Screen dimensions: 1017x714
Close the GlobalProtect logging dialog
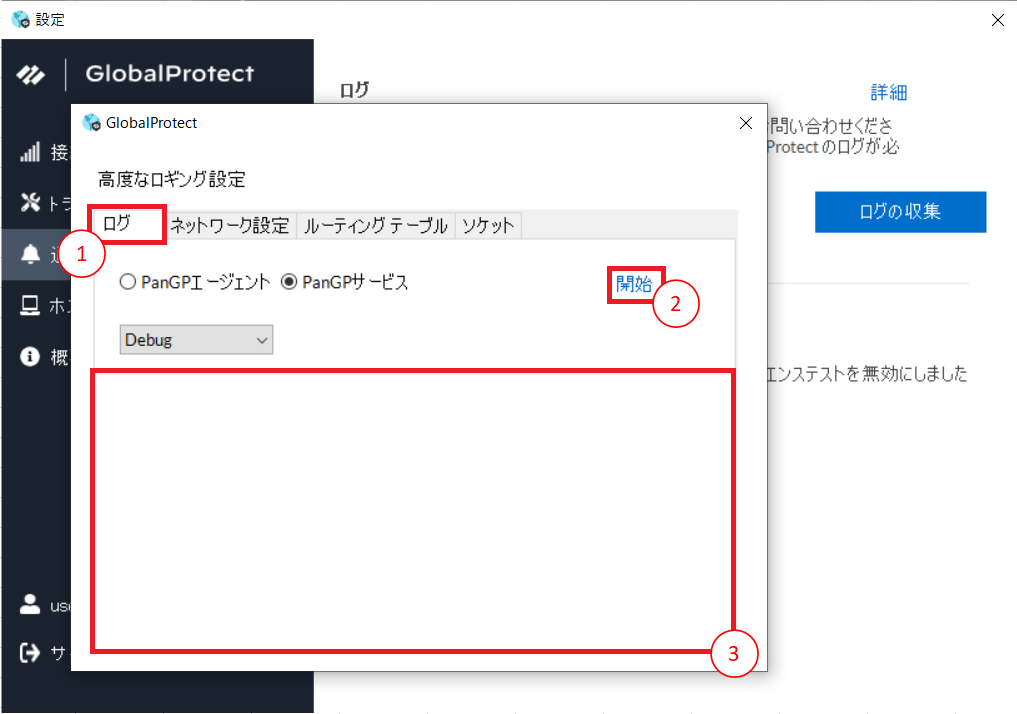pyautogui.click(x=746, y=123)
